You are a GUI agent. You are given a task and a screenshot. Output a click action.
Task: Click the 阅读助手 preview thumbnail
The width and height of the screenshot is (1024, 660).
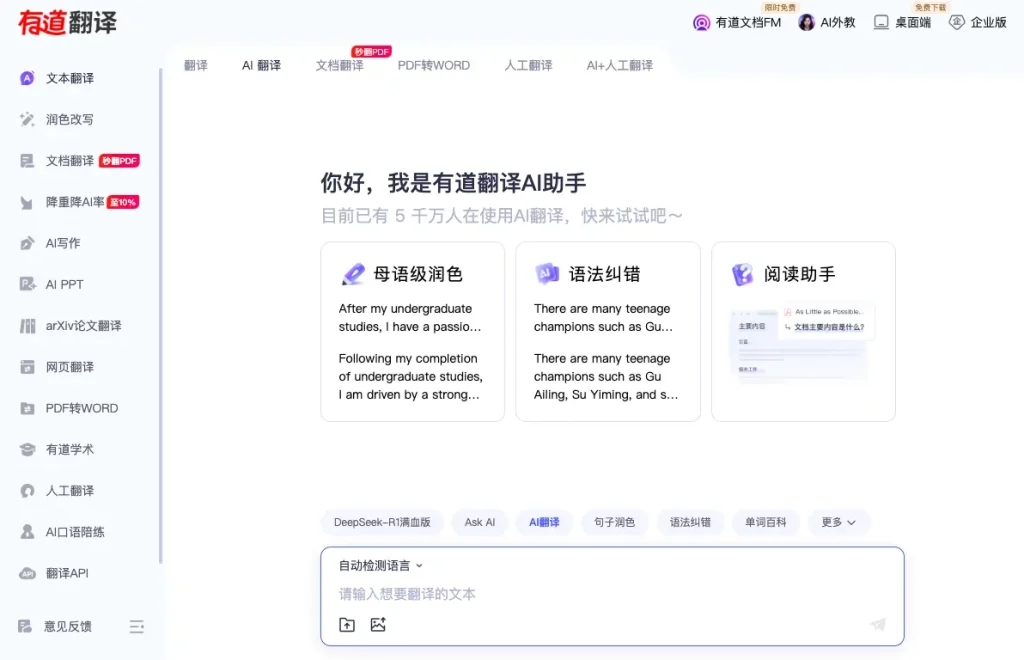pyautogui.click(x=802, y=344)
